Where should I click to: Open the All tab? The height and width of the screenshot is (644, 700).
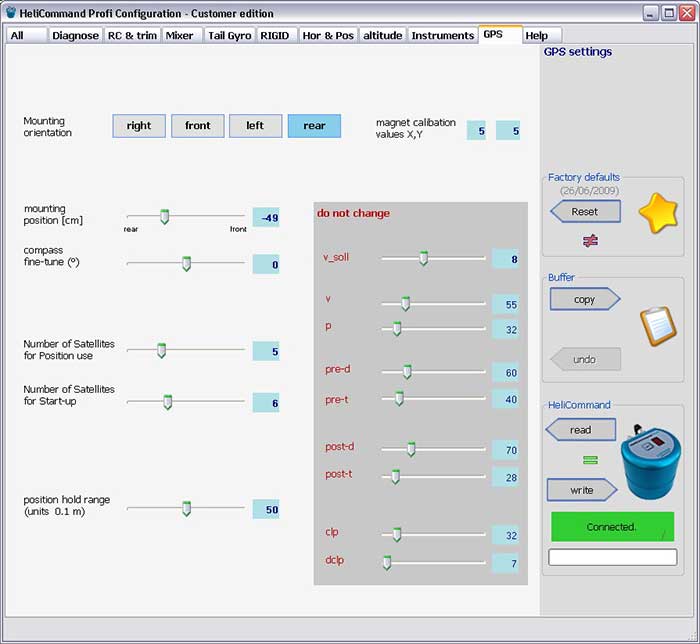click(26, 35)
